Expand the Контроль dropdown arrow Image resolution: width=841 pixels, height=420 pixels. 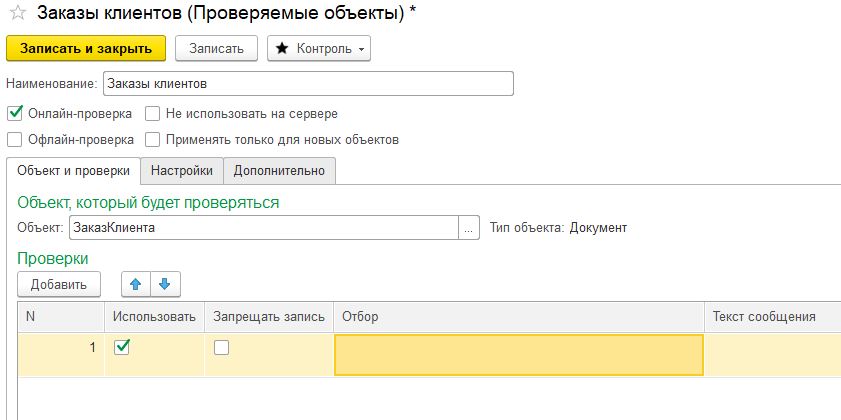pyautogui.click(x=361, y=49)
